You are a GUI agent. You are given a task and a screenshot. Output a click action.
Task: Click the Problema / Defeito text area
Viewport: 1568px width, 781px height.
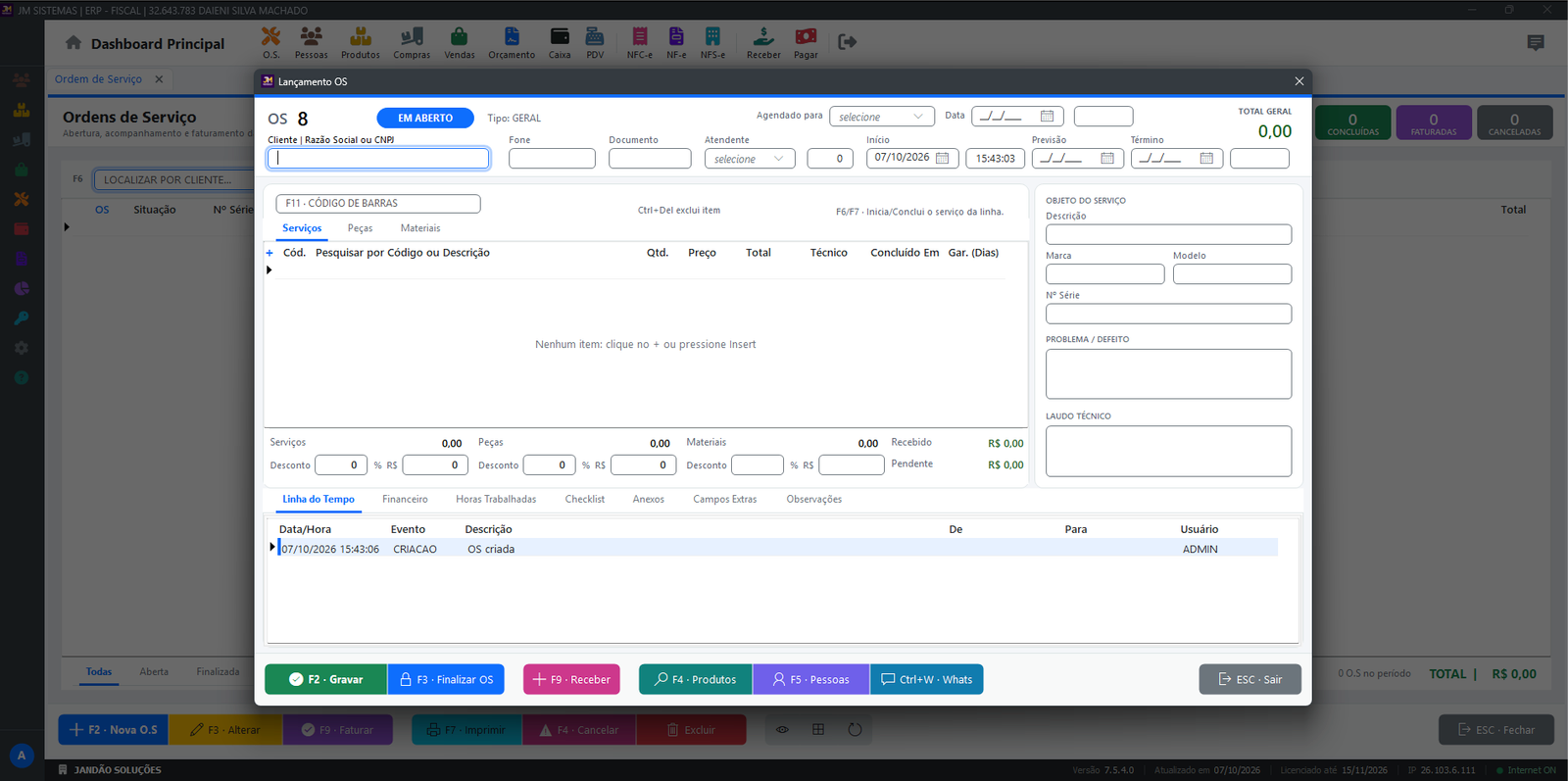click(x=1168, y=373)
